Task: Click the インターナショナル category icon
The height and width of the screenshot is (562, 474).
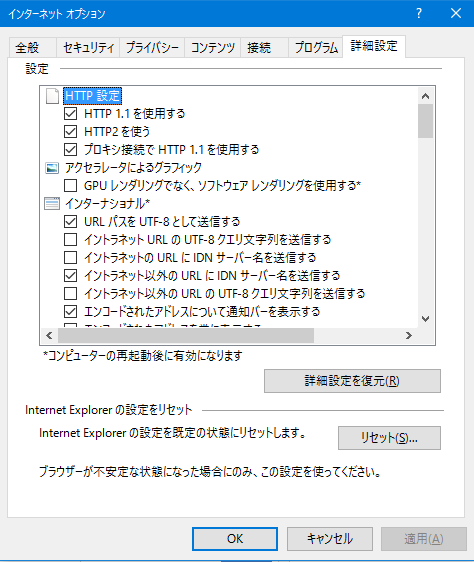Action: tap(52, 204)
